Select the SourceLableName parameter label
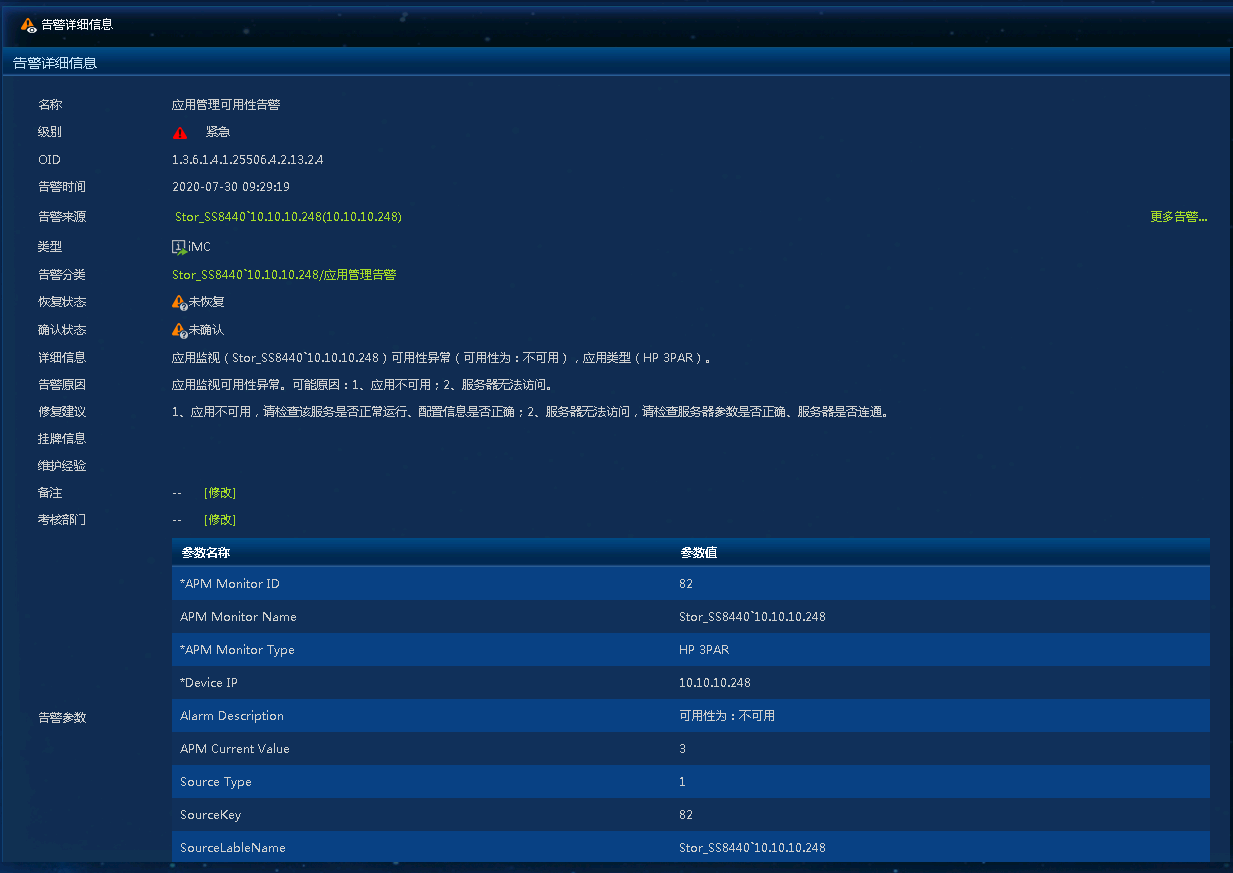This screenshot has height=873, width=1233. [x=233, y=848]
